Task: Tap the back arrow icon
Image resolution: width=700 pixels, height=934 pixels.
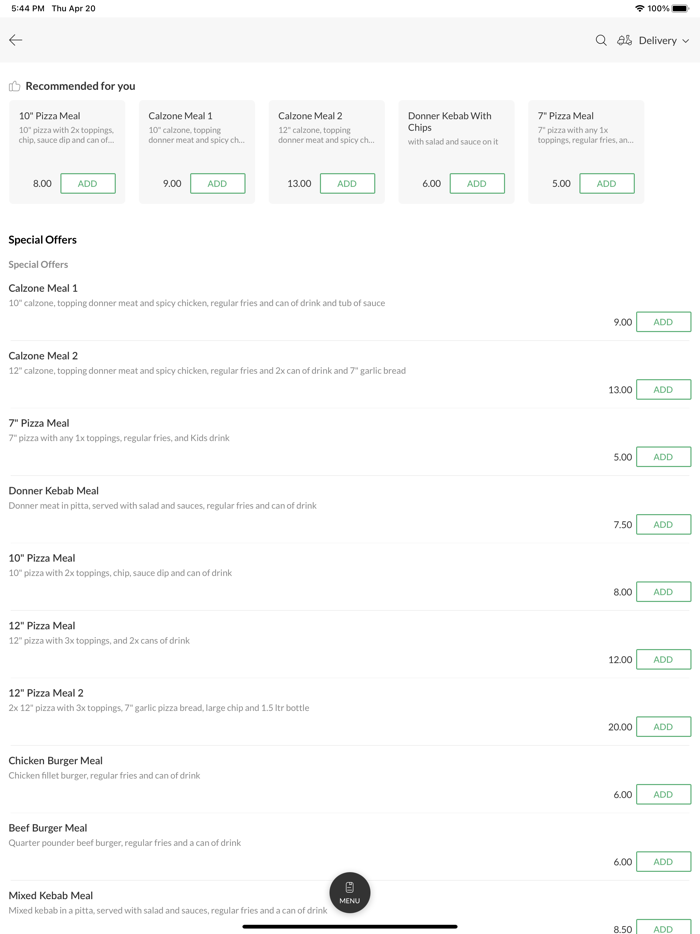Action: pyautogui.click(x=16, y=40)
